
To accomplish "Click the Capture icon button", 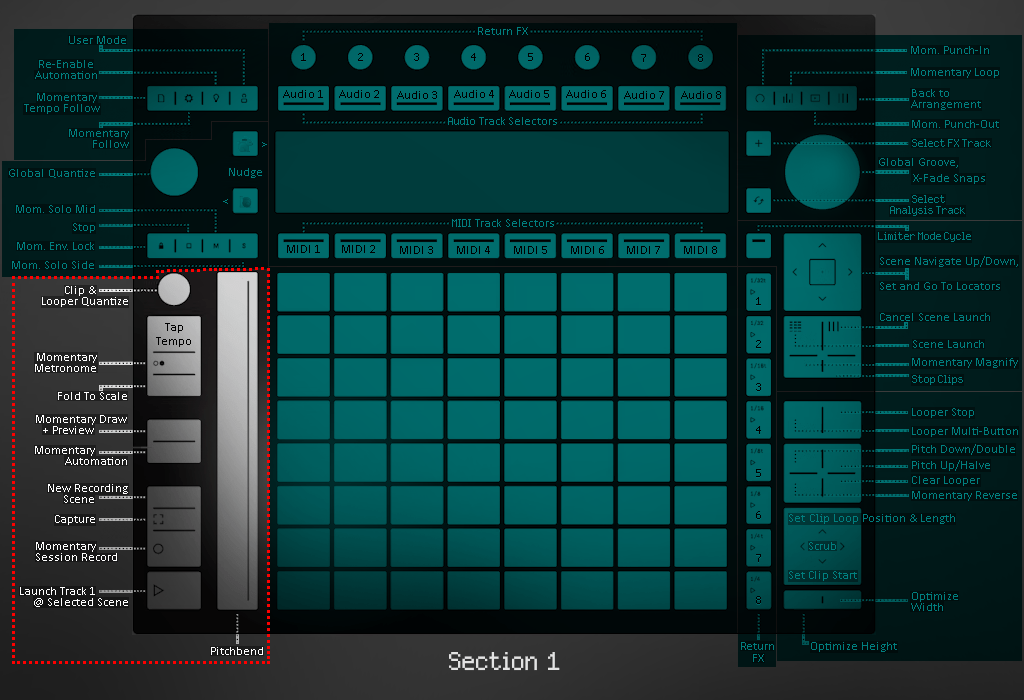I will click(159, 520).
